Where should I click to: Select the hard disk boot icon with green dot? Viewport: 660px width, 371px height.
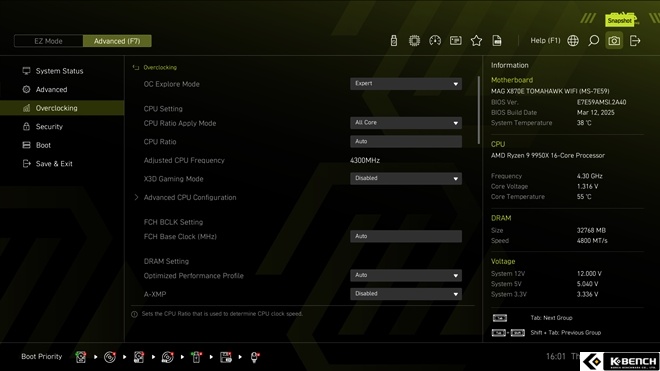(x=80, y=357)
